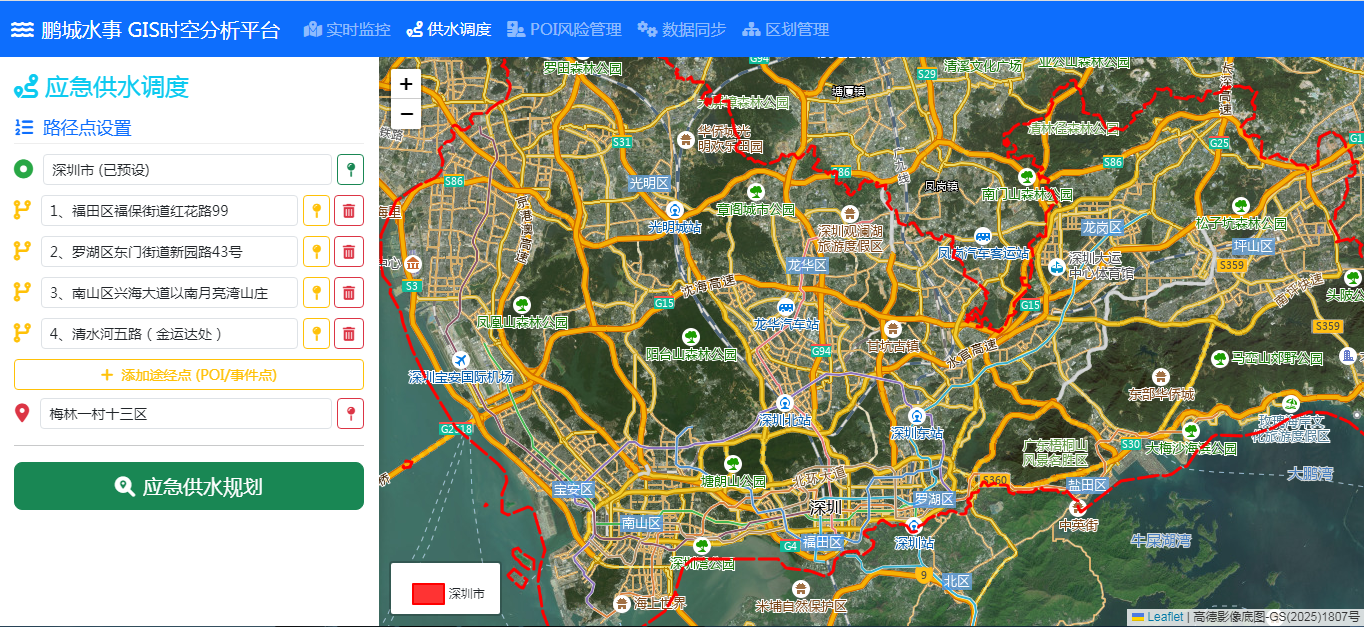The width and height of the screenshot is (1364, 627).
Task: Zoom out the map
Action: click(x=406, y=114)
